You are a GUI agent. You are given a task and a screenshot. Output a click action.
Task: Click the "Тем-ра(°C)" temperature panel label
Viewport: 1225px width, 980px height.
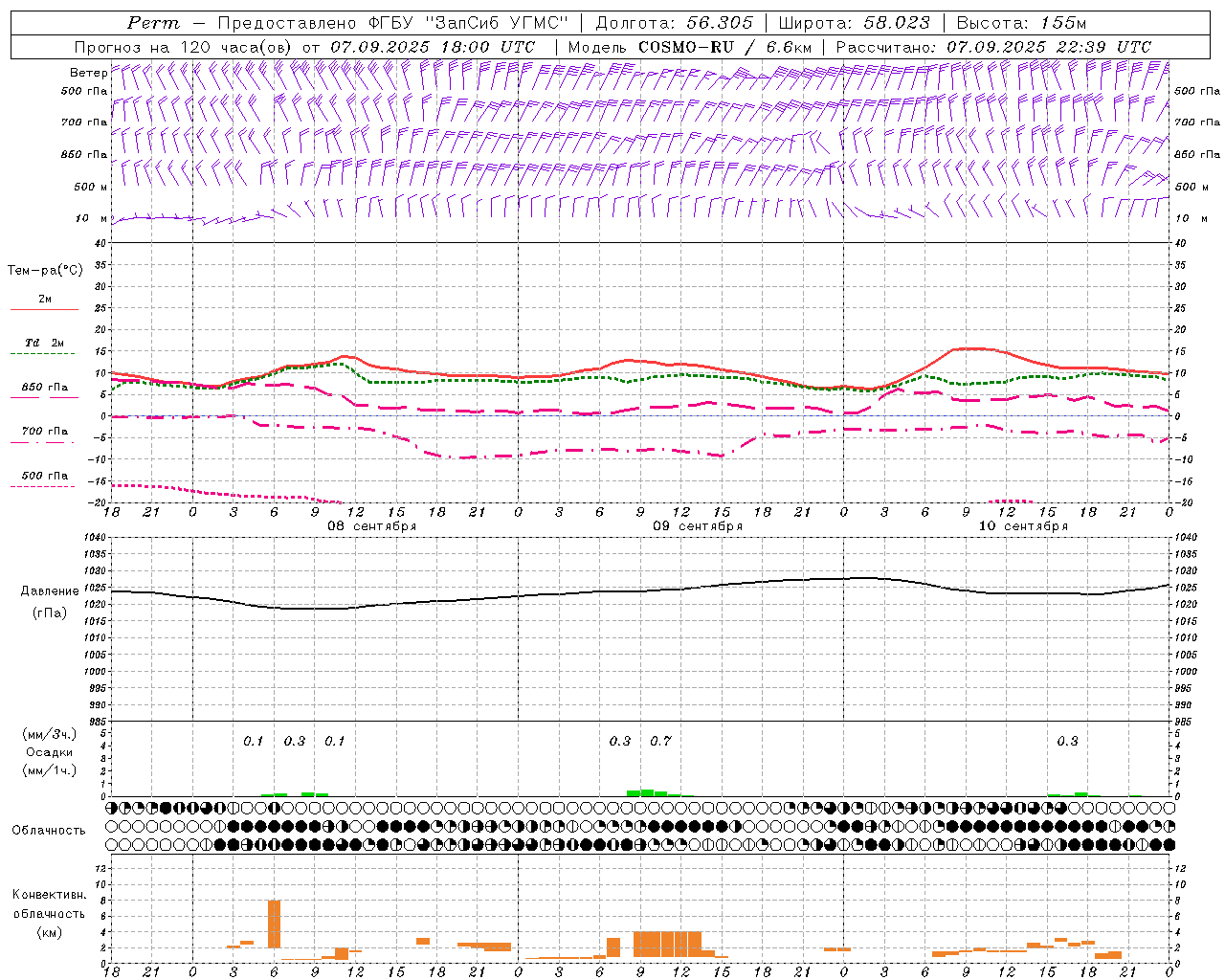[45, 271]
